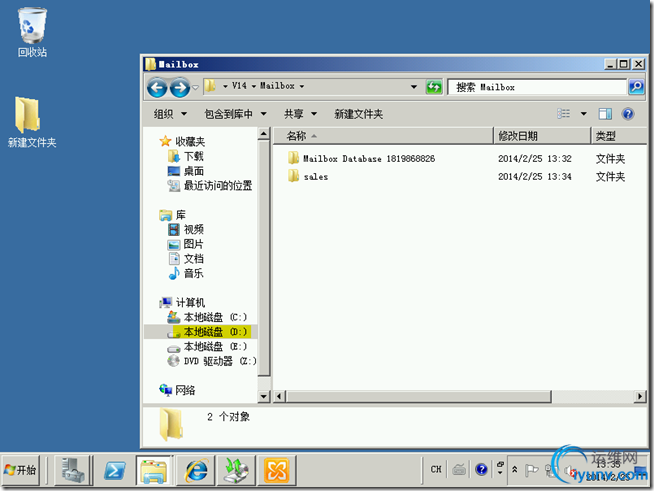Open the 图片 library
Screen dimensions: 654x491
point(186,244)
